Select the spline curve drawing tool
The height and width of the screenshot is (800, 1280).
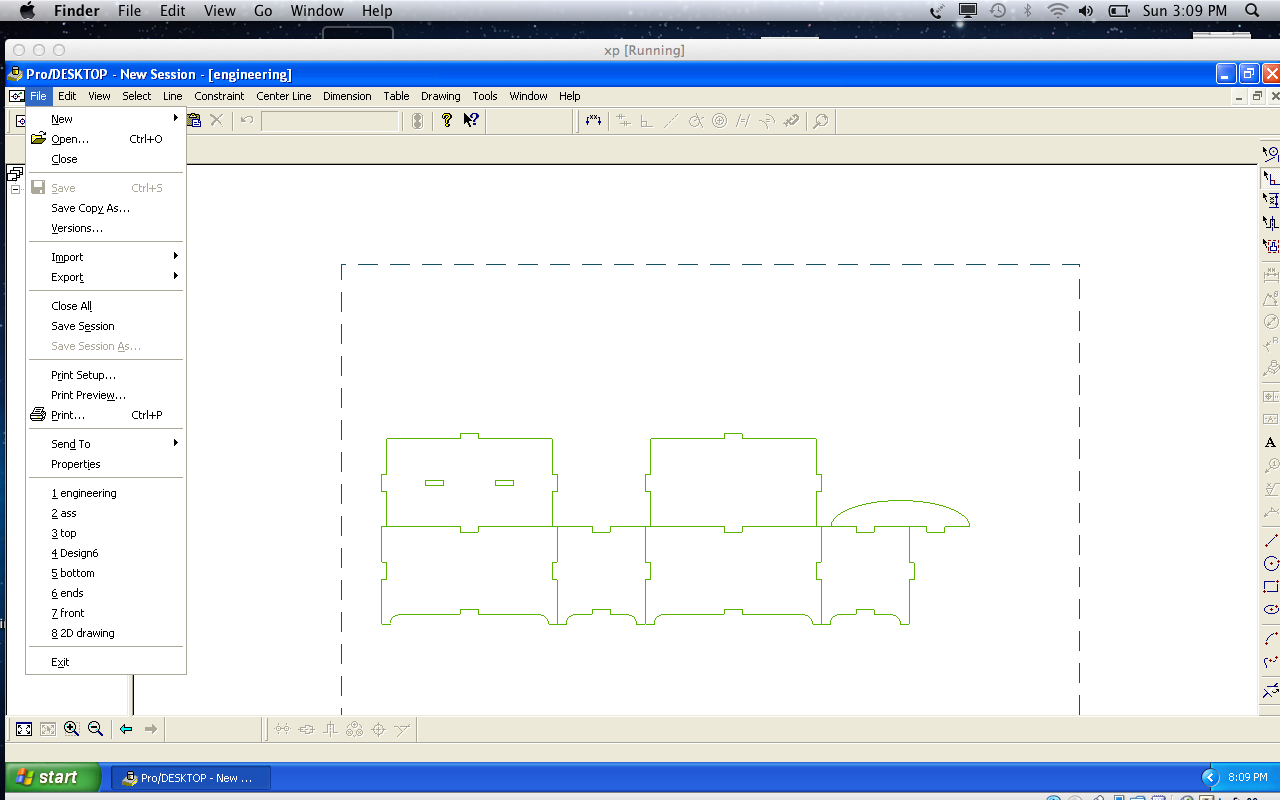1270,661
